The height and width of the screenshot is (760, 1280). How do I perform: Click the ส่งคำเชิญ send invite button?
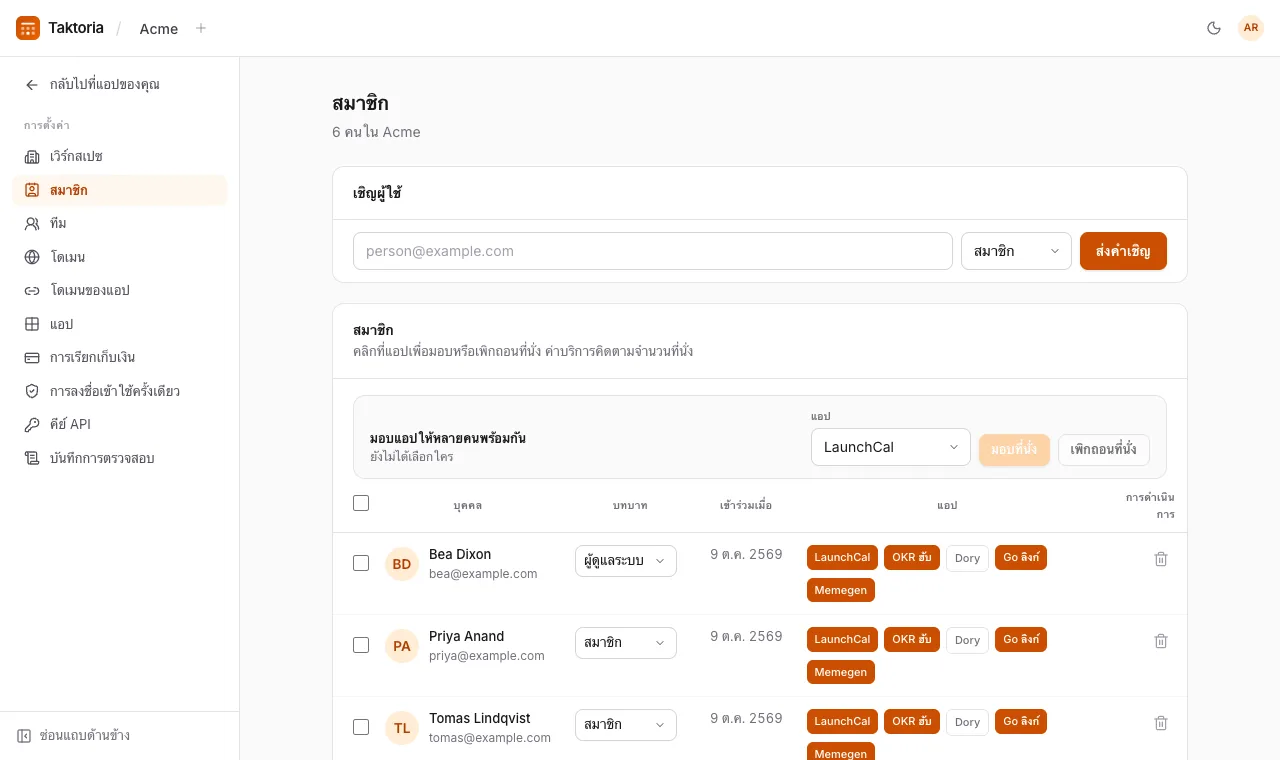pyautogui.click(x=1123, y=251)
